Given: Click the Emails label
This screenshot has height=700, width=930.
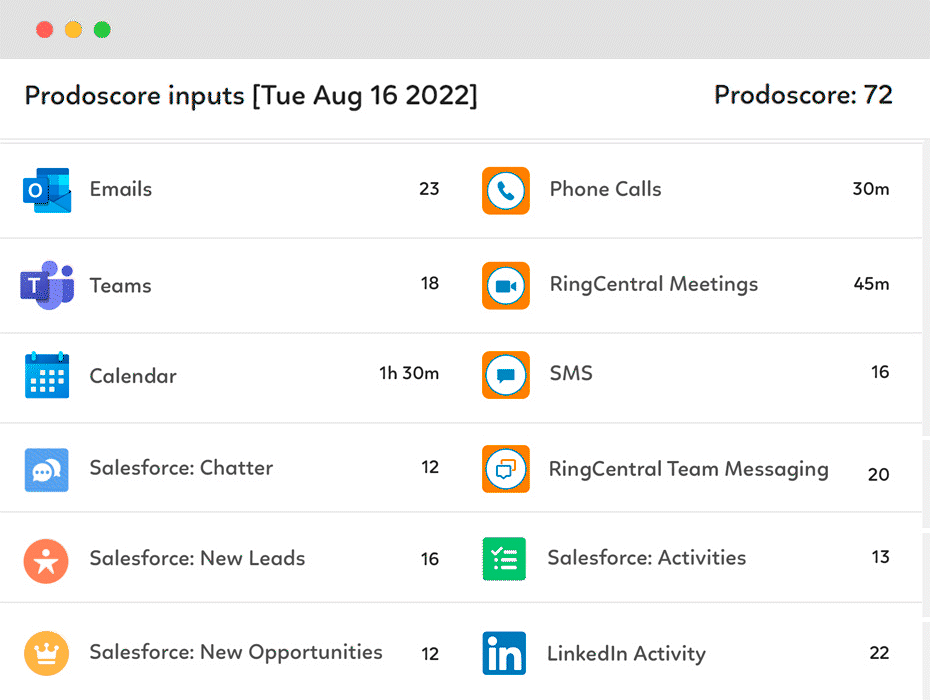Looking at the screenshot, I should (121, 189).
